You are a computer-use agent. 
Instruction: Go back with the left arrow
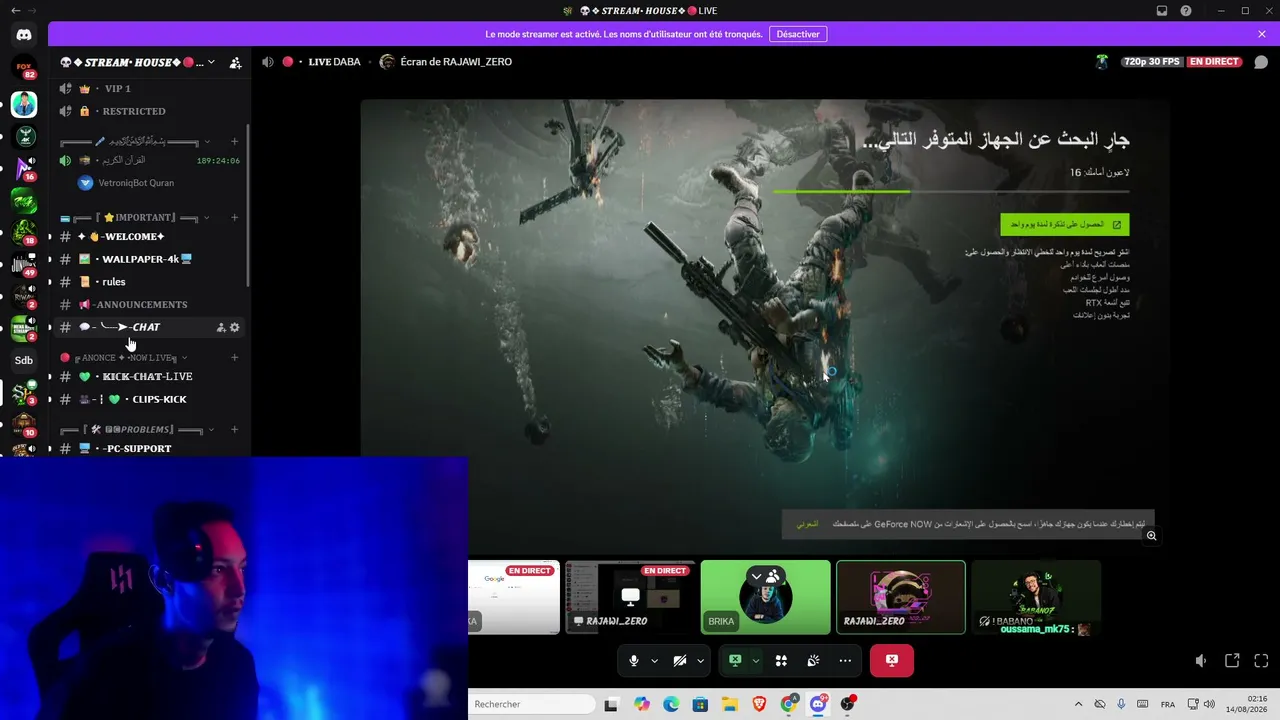15,10
